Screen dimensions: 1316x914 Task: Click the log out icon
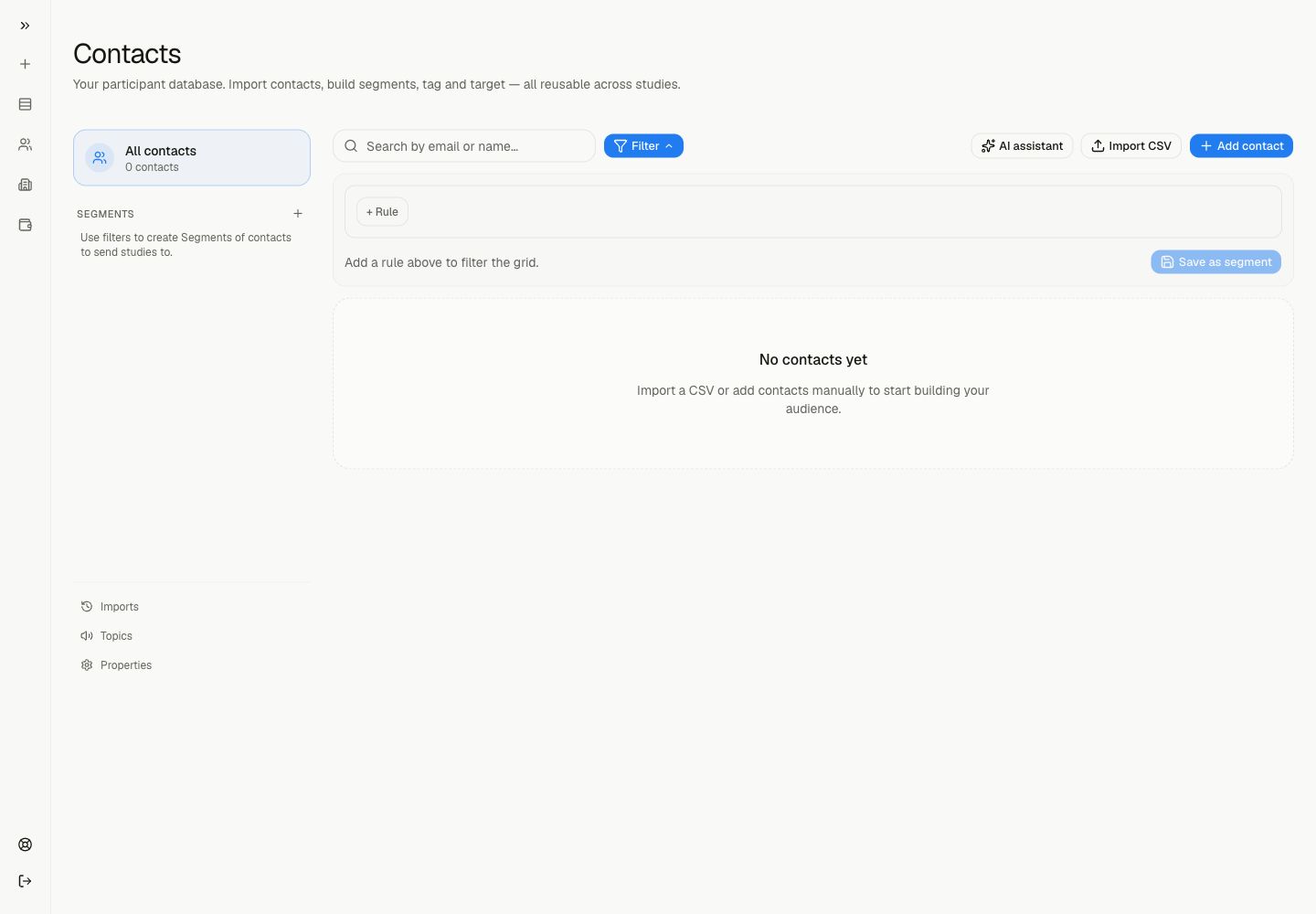[25, 881]
